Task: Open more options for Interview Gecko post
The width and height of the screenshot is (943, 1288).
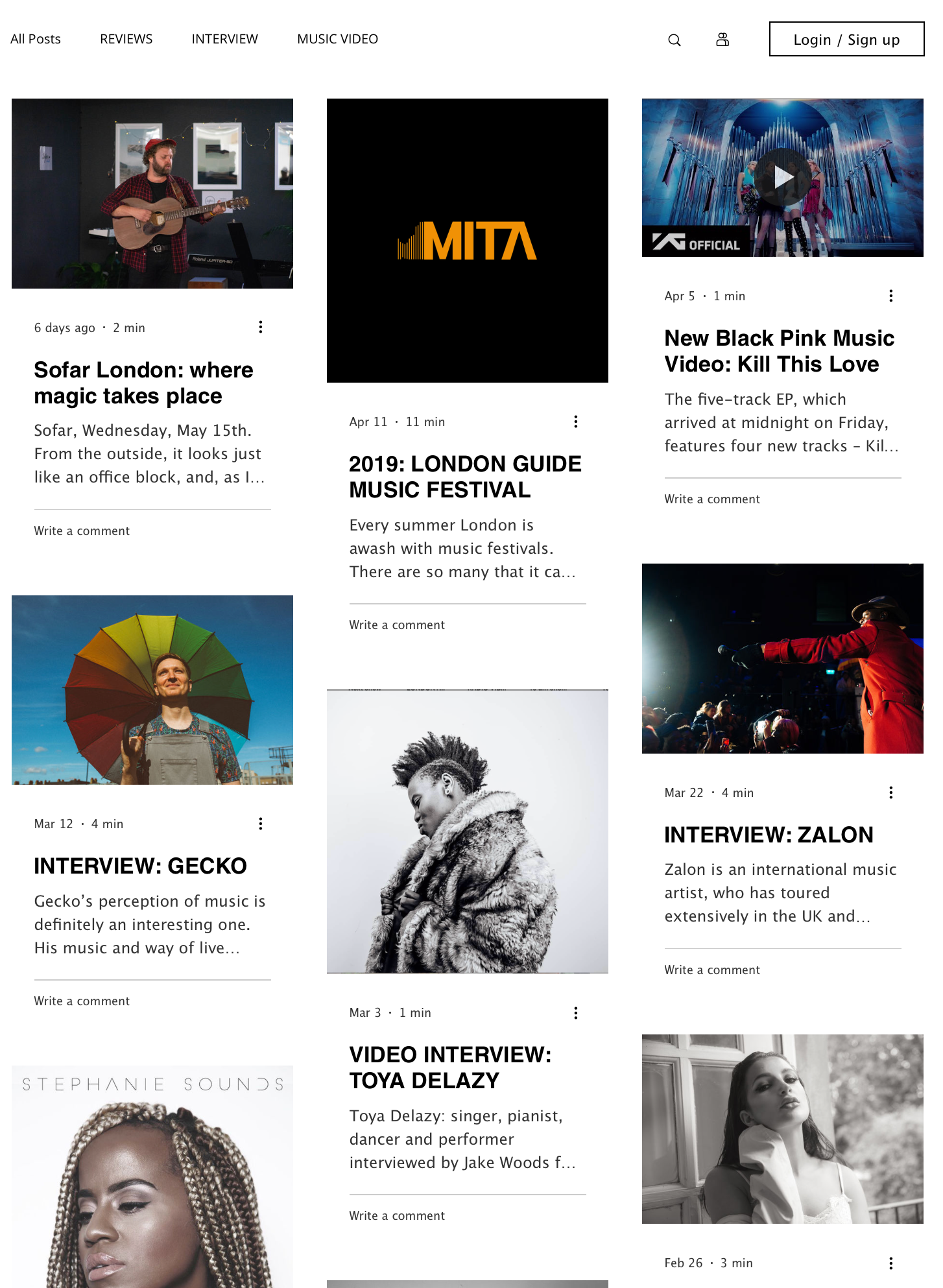Action: point(261,824)
